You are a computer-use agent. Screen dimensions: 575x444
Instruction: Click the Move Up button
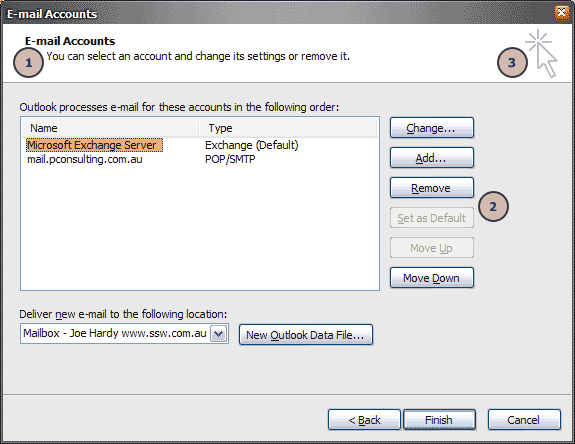click(x=432, y=248)
